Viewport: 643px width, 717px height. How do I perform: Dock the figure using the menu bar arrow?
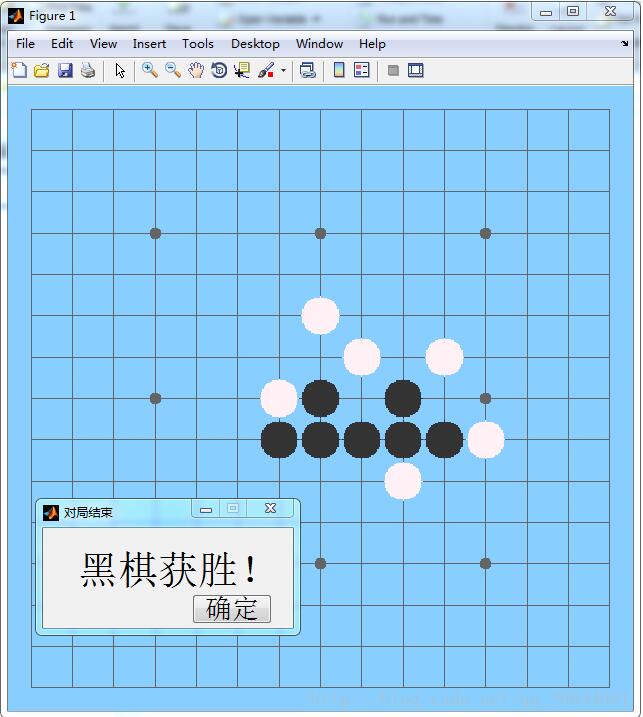pos(625,44)
